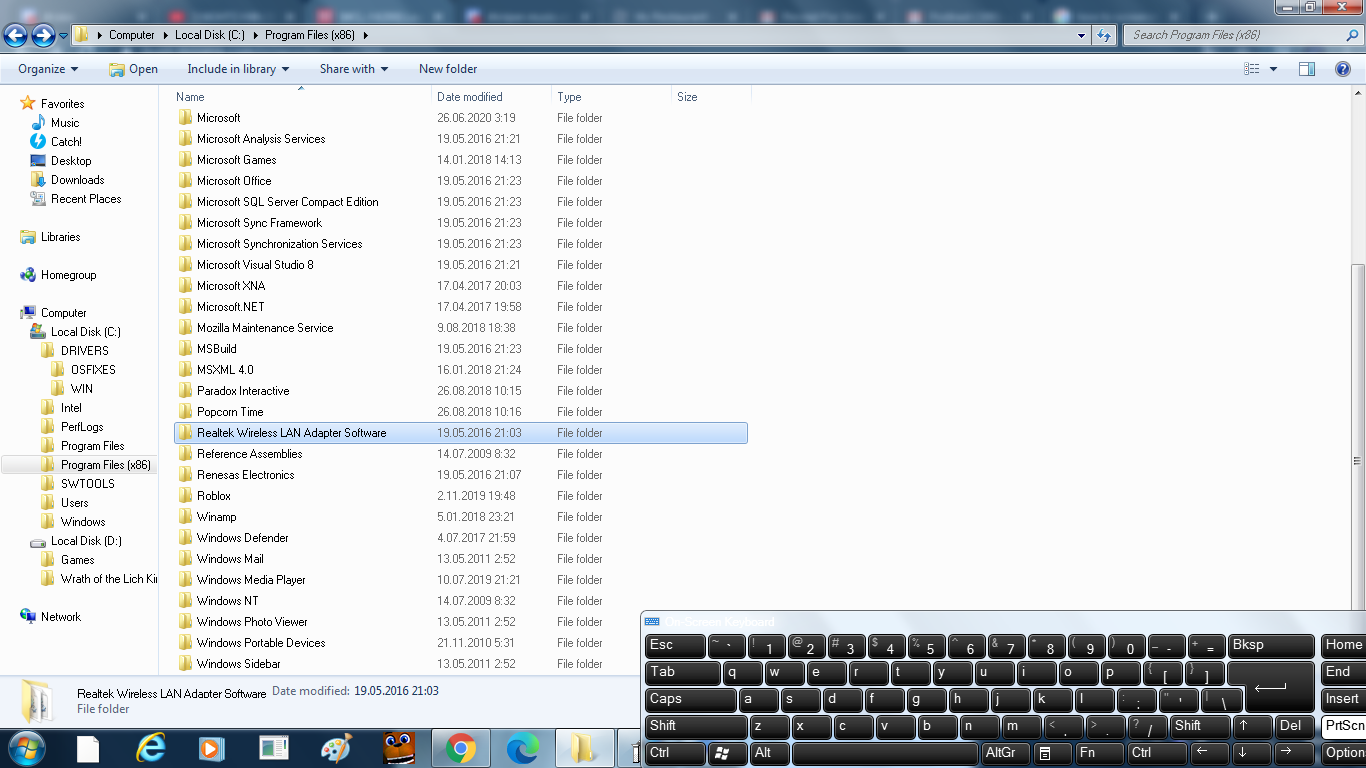Select Program Files in the navigation tree
Viewport: 1366px width, 768px height.
pos(92,446)
